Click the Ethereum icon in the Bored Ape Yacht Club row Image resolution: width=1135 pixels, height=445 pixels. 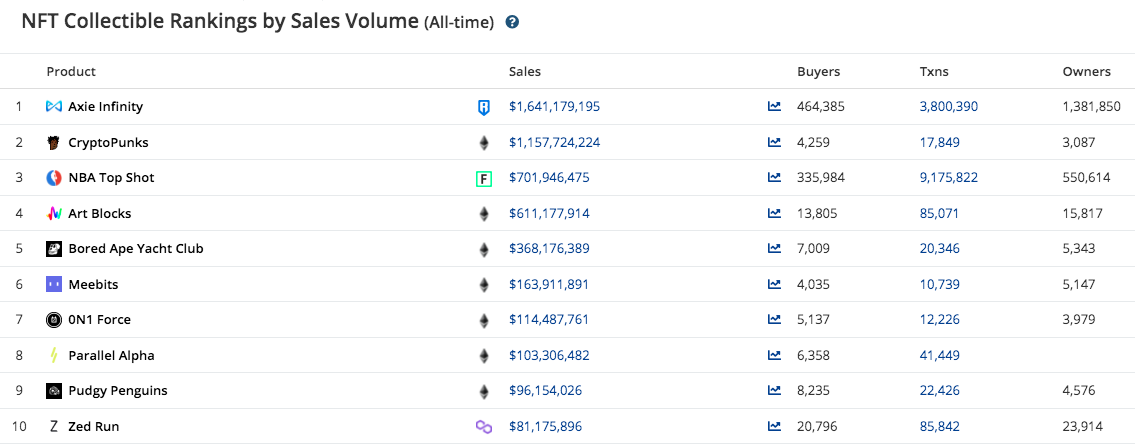pyautogui.click(x=484, y=250)
